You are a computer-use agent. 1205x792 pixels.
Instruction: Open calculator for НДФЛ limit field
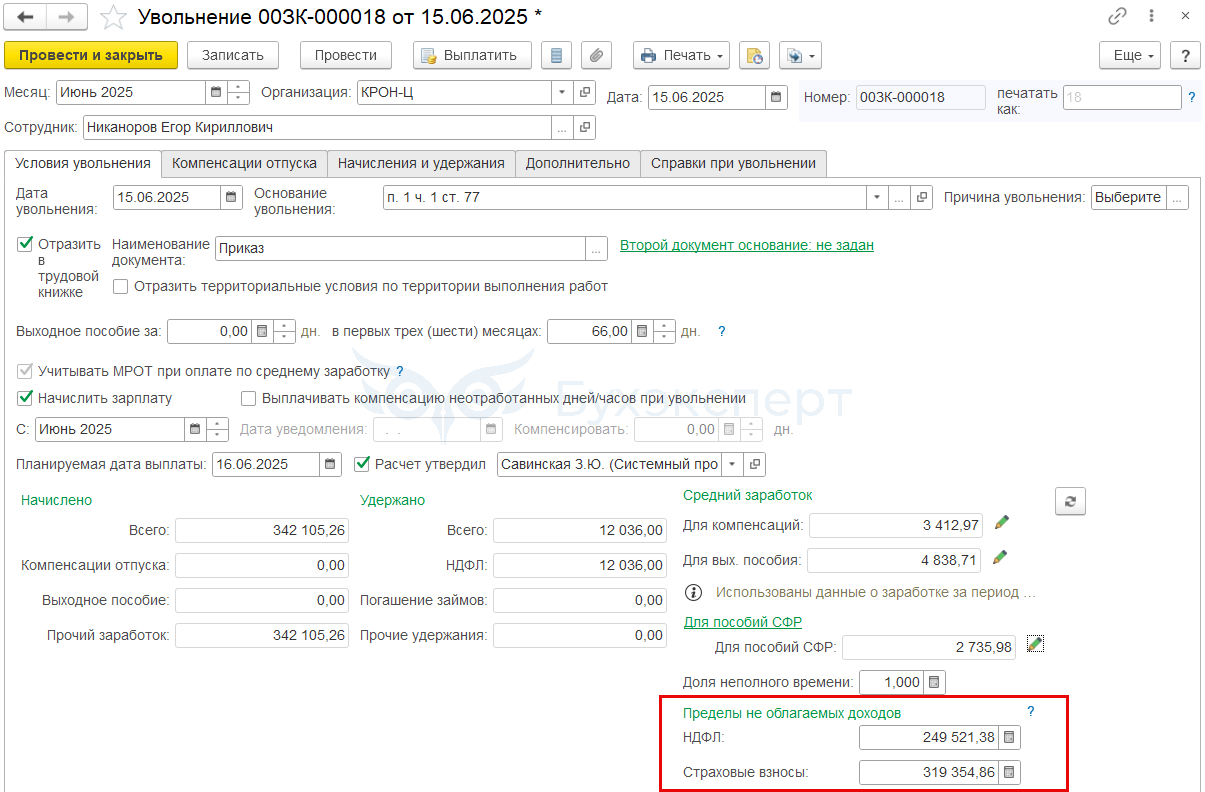click(1010, 738)
